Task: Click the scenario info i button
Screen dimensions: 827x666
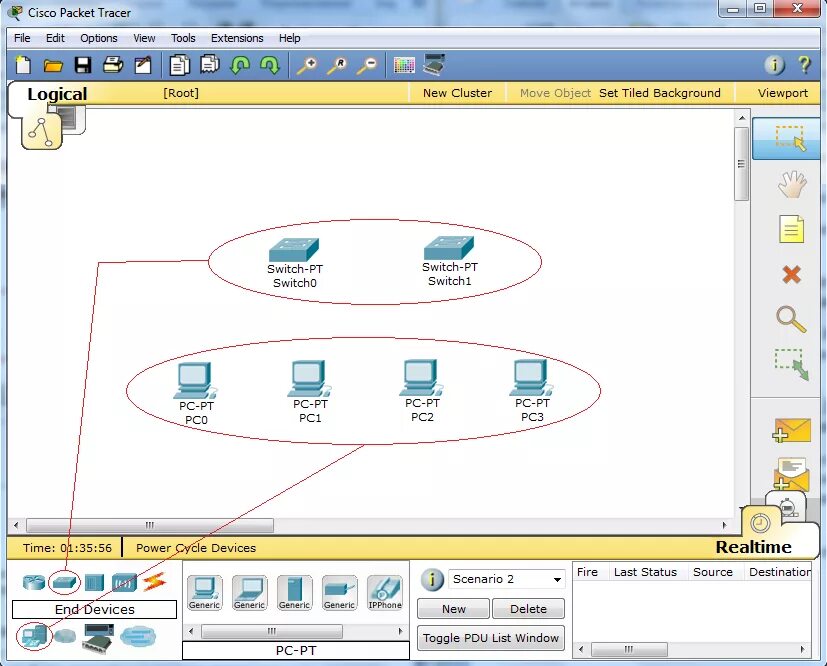Action: point(432,580)
